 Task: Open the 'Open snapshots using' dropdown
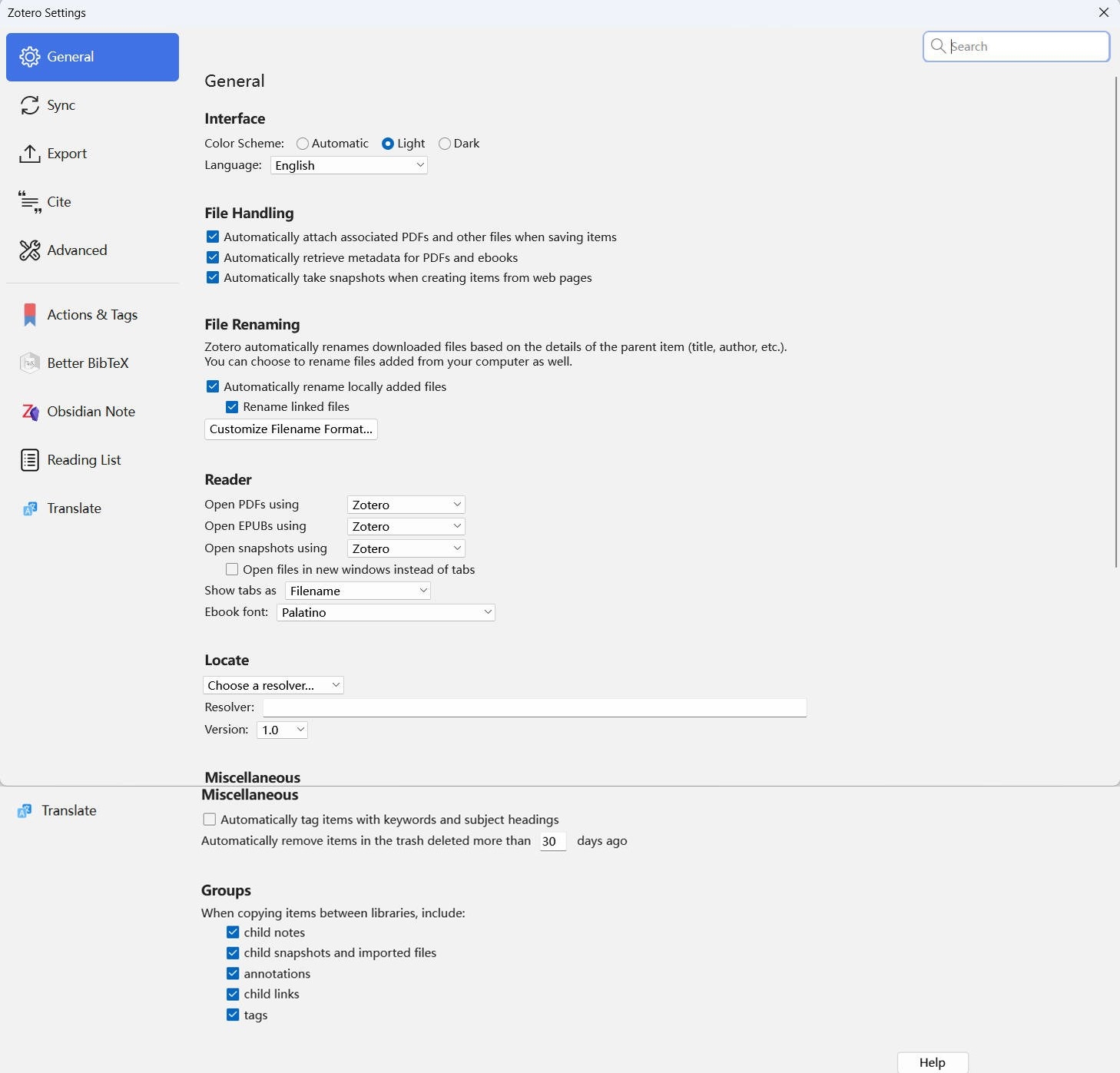(x=406, y=548)
